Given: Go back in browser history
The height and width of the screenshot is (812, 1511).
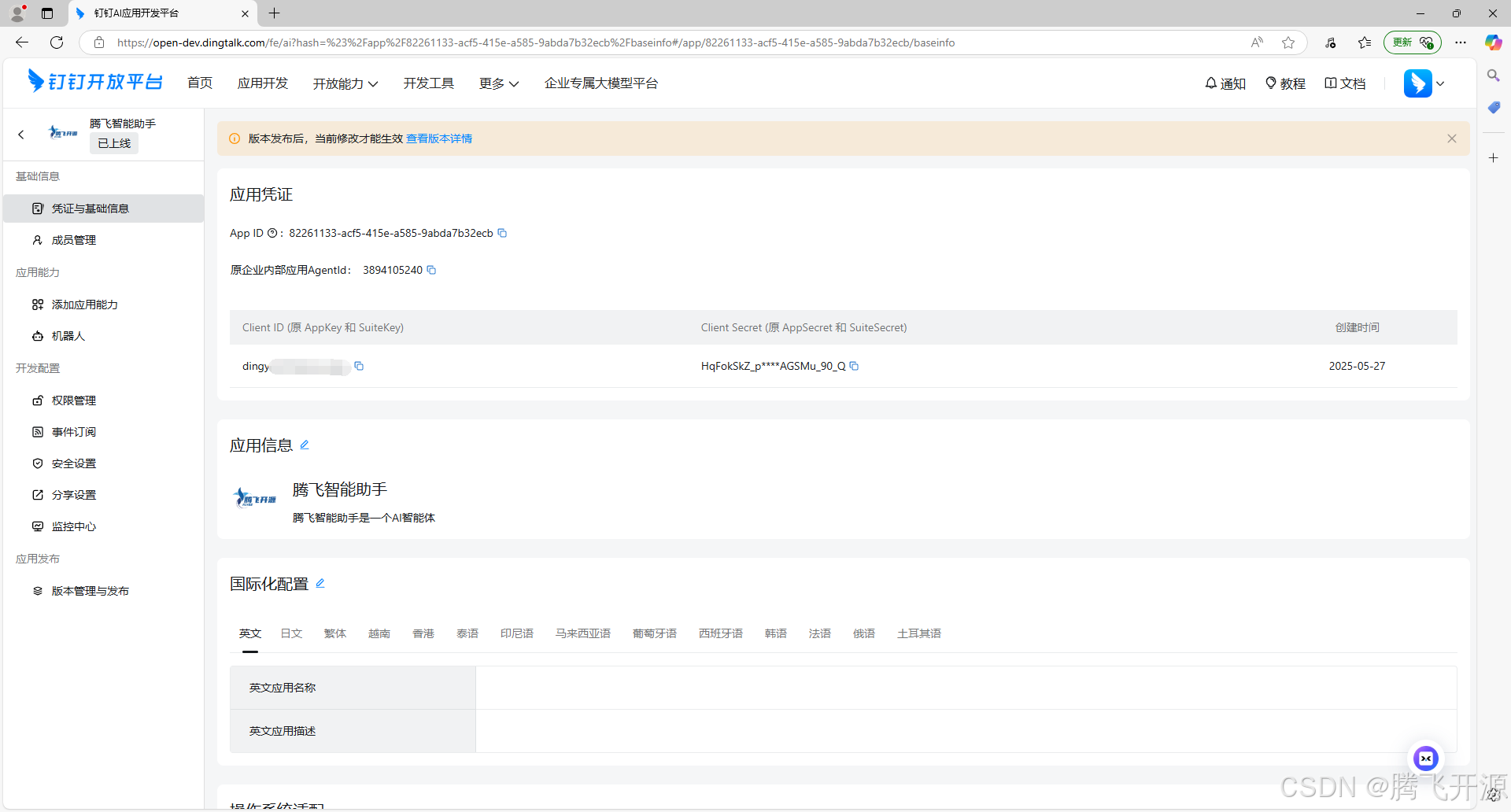Looking at the screenshot, I should coord(22,42).
